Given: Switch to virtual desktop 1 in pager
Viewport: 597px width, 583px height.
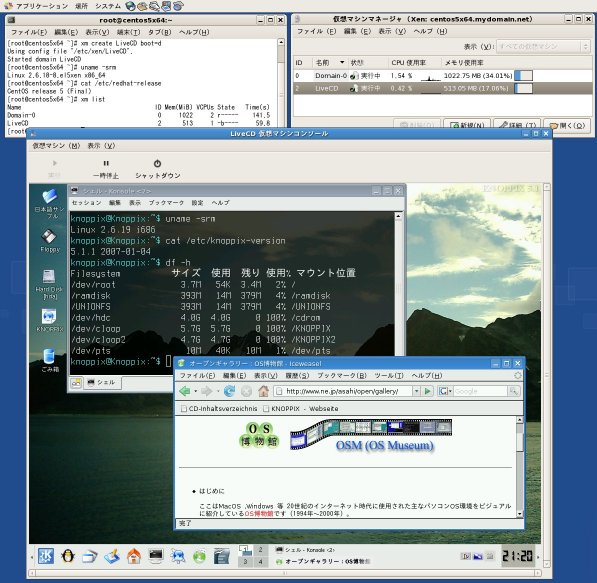Looking at the screenshot, I should point(245,550).
